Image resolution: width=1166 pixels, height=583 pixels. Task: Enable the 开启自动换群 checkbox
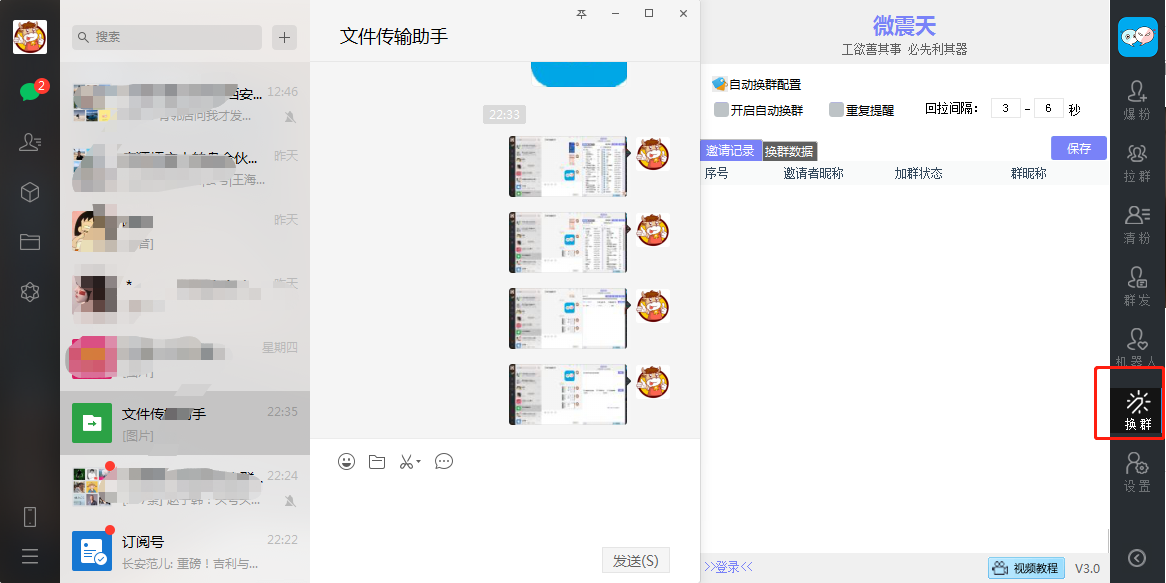click(721, 110)
